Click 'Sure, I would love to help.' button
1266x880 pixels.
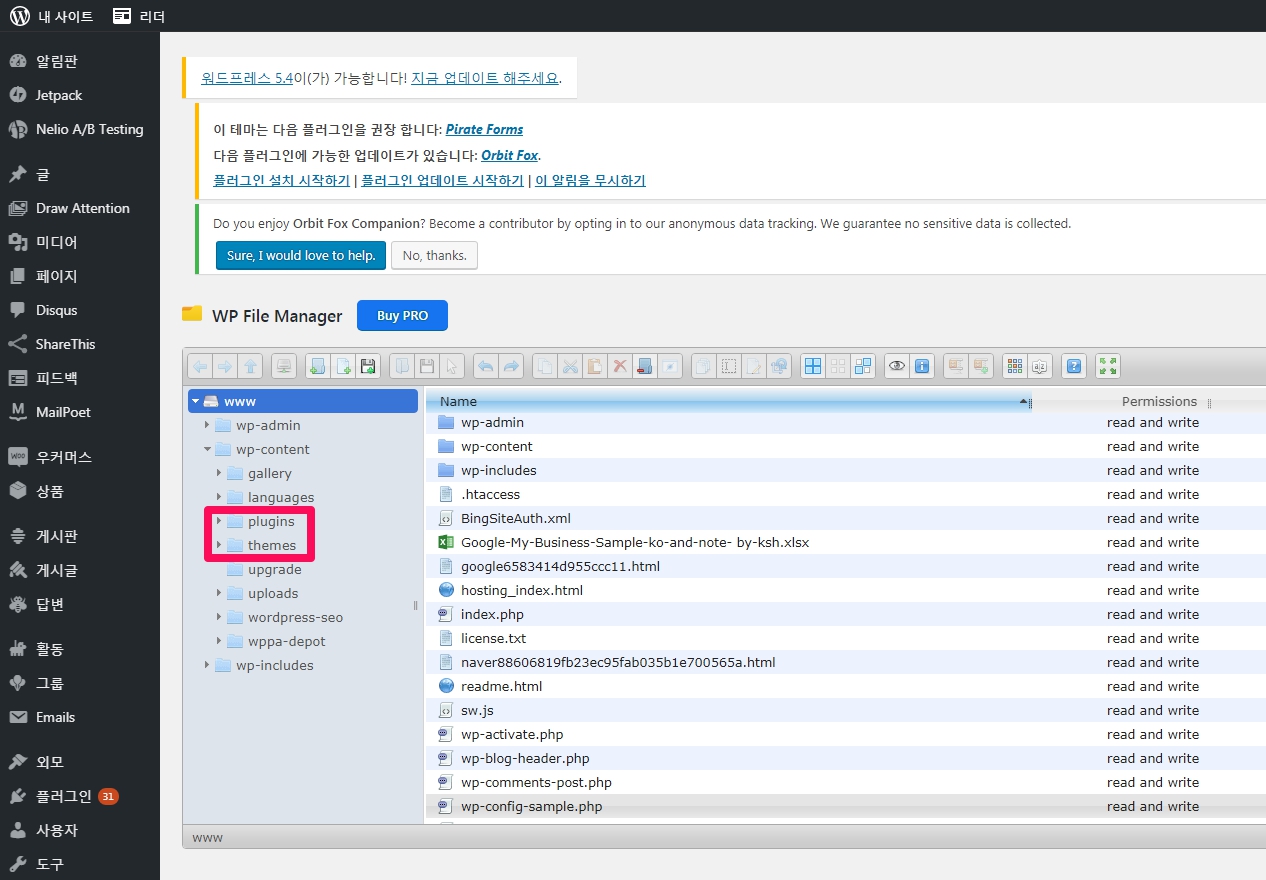(300, 255)
